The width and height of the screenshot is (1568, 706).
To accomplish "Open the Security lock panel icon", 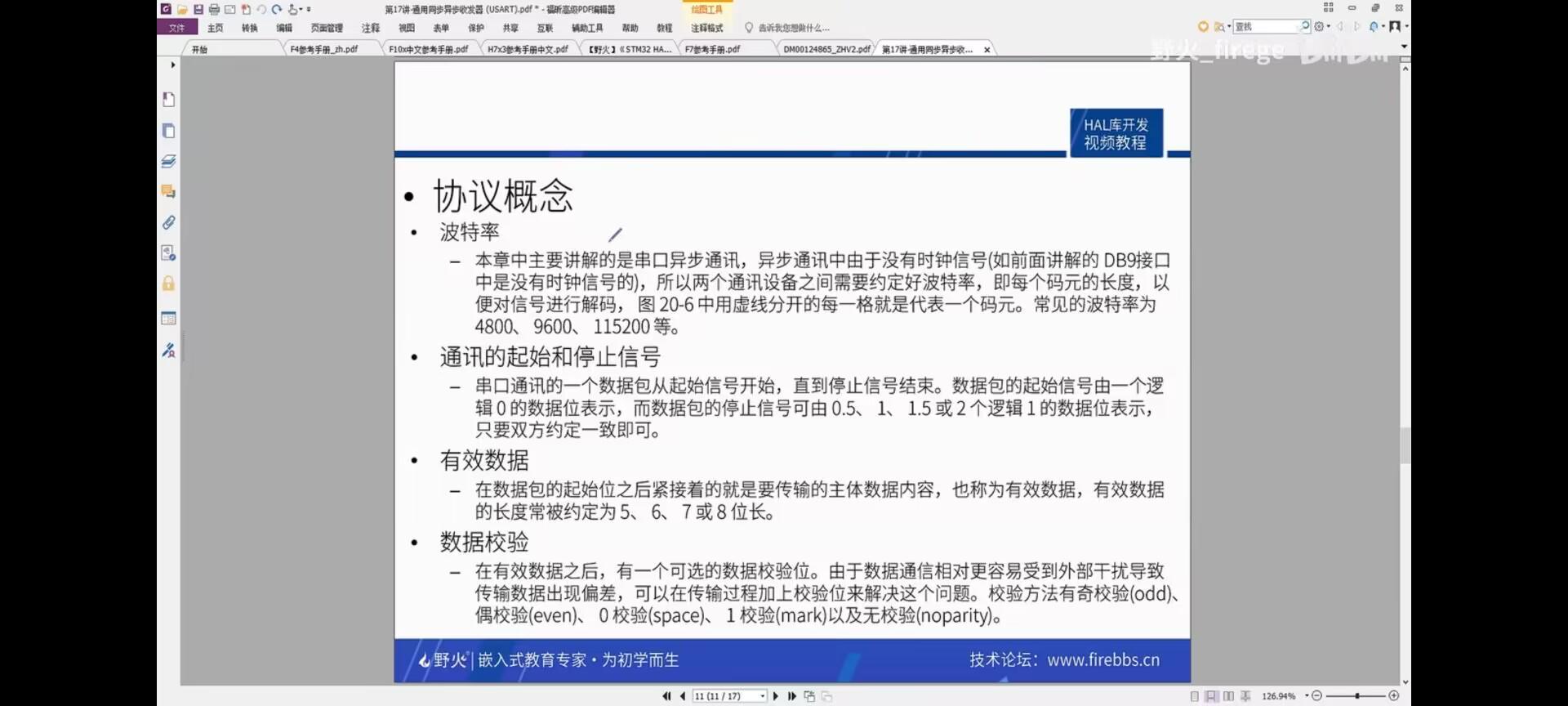I will 168,284.
